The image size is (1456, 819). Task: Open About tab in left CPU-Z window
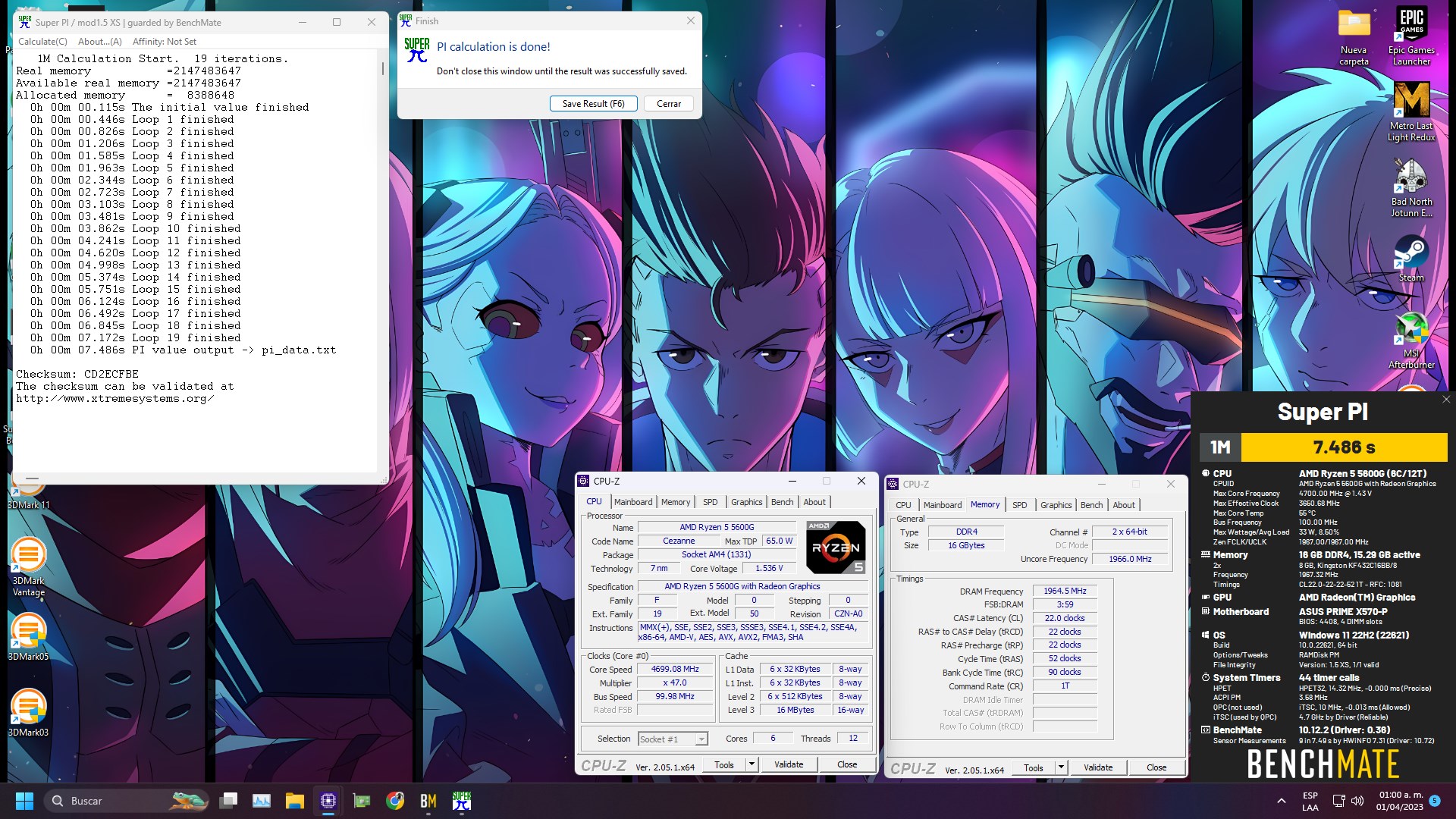(814, 502)
